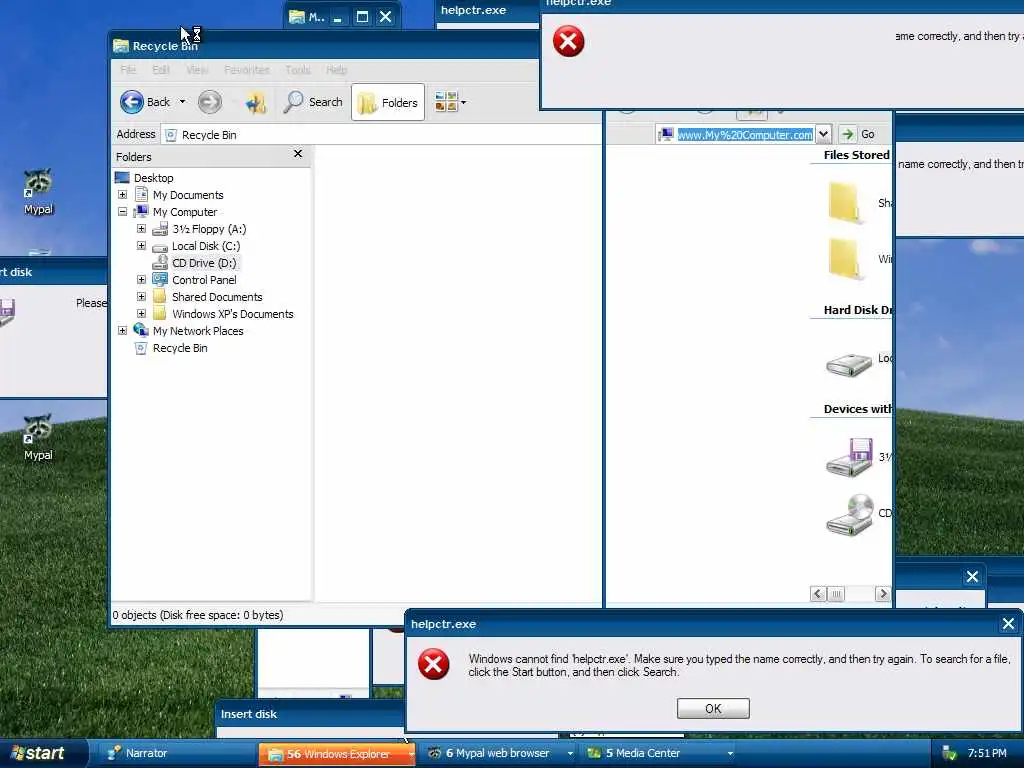Close the Folders pane with its X
1024x768 pixels.
[298, 153]
